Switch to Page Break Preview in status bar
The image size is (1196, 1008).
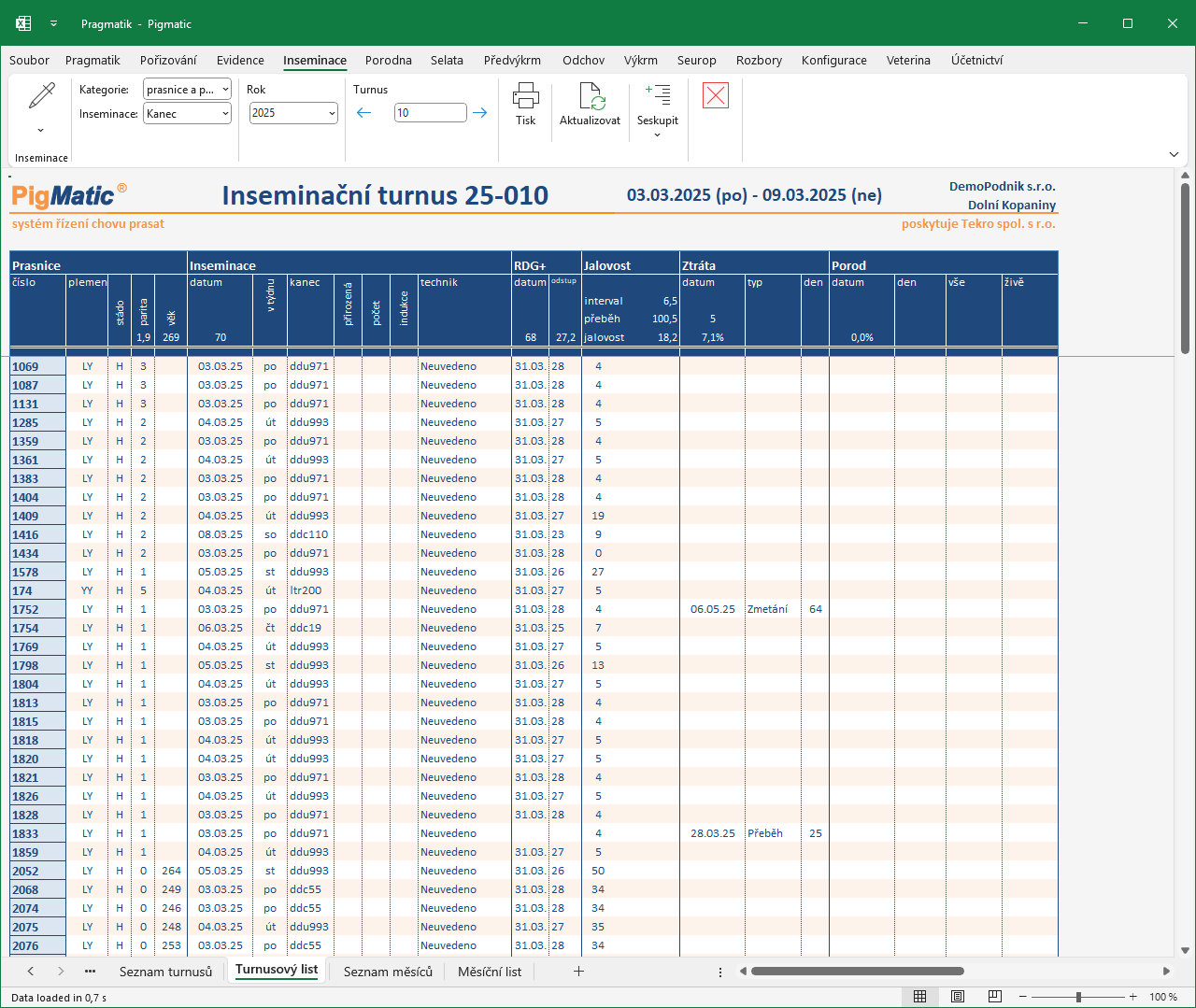pos(995,997)
